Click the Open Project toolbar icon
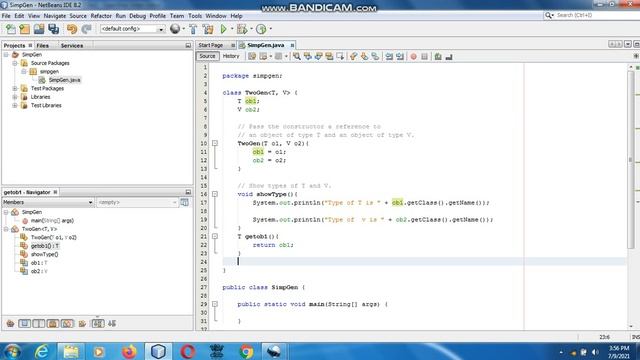Image resolution: width=640 pixels, height=360 pixels. (x=39, y=29)
